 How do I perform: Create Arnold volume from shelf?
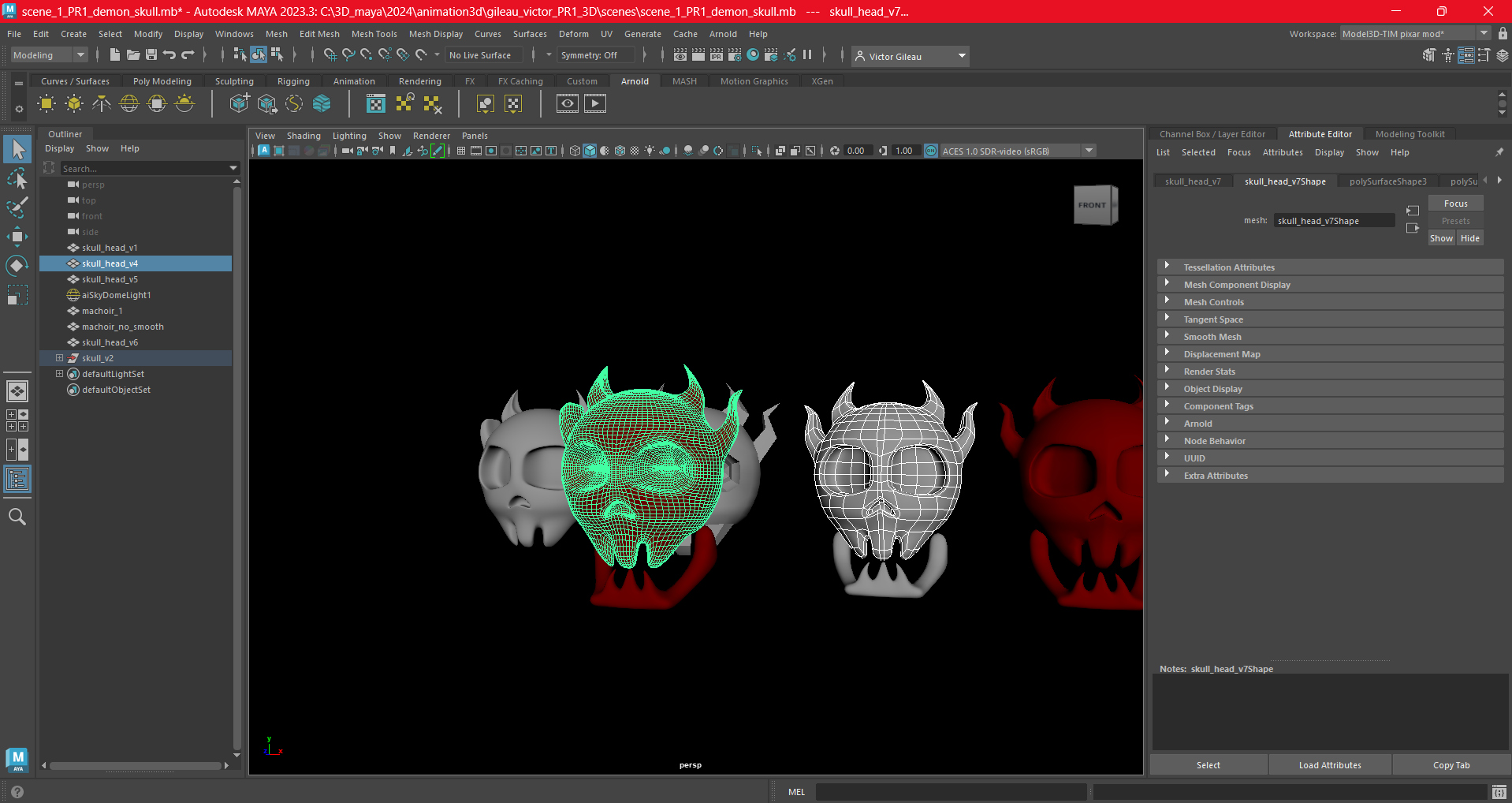pyautogui.click(x=322, y=103)
